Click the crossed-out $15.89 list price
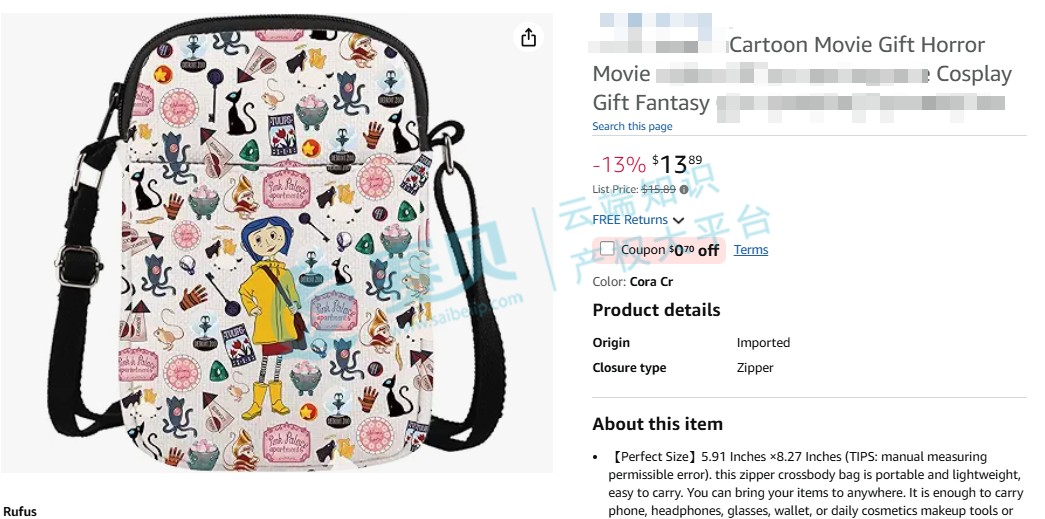Screen dimensions: 1045x519 tap(658, 189)
